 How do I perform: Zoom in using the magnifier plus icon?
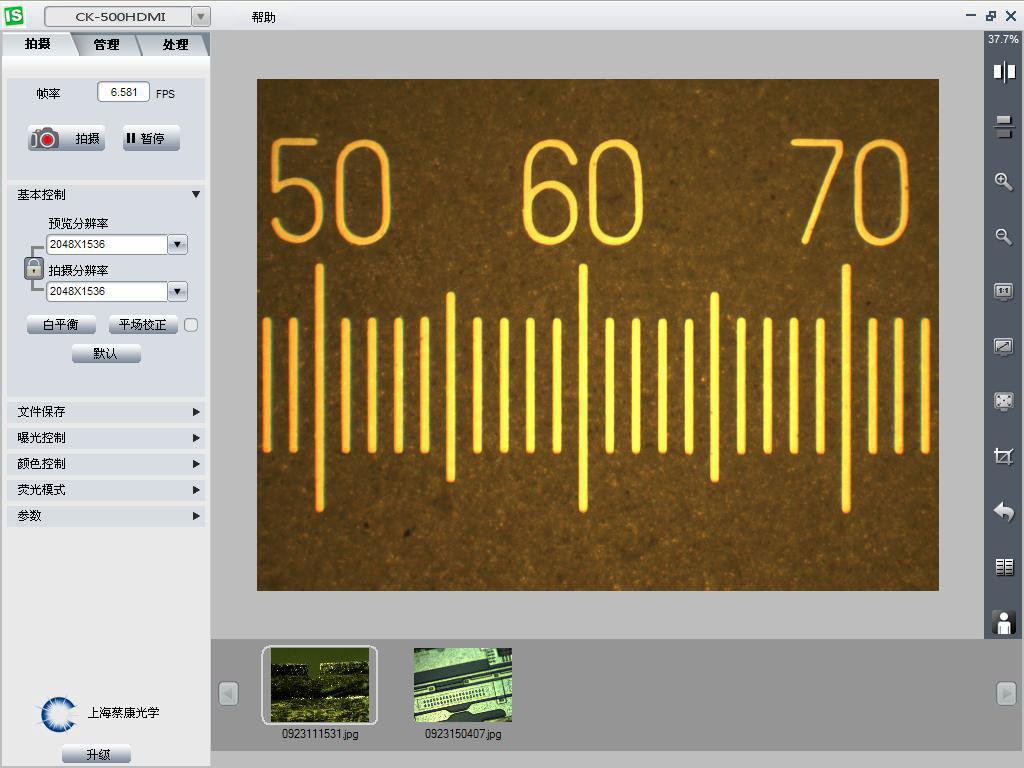click(1004, 182)
